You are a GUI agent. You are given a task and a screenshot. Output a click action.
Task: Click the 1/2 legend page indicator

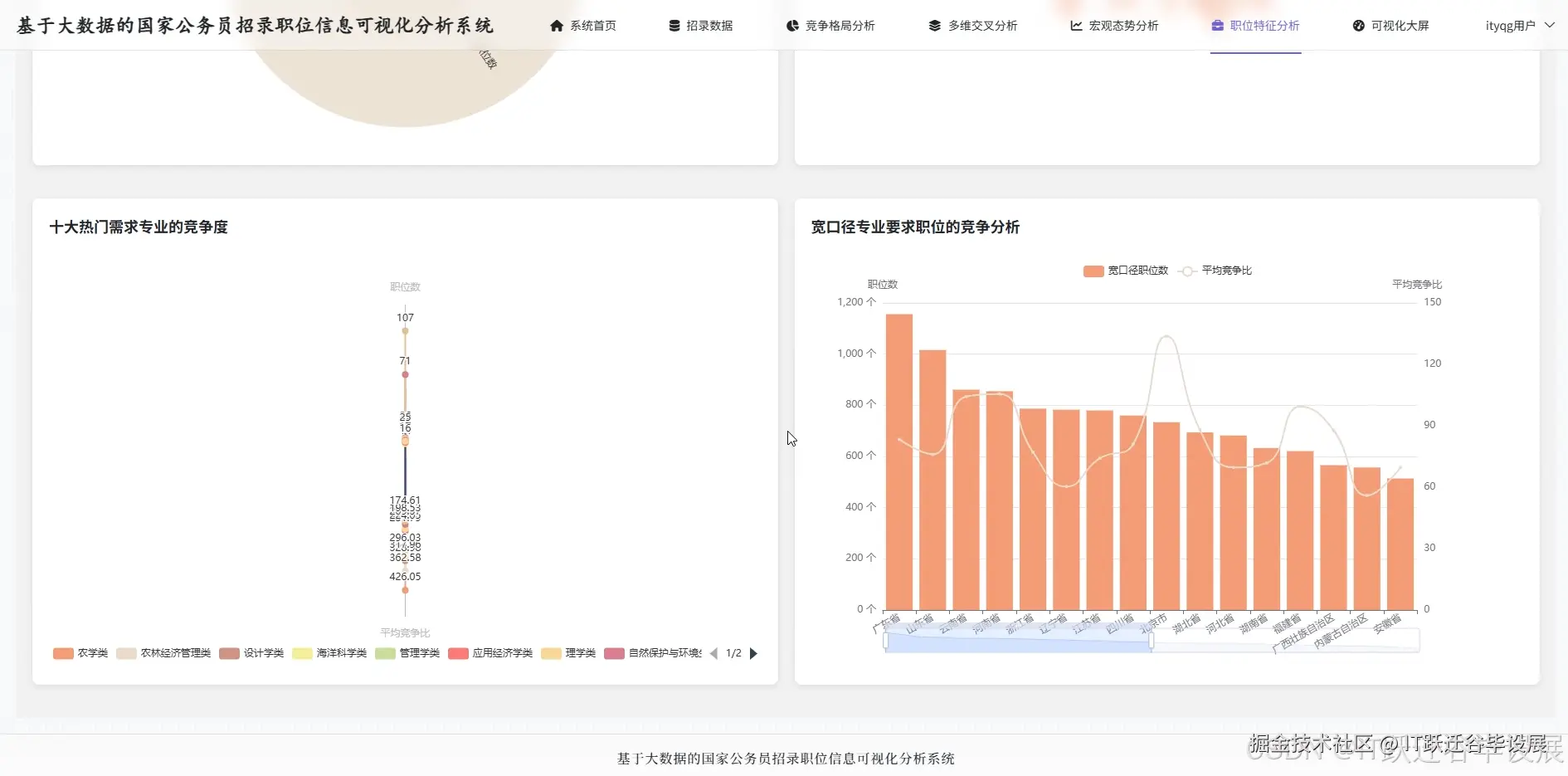click(733, 653)
